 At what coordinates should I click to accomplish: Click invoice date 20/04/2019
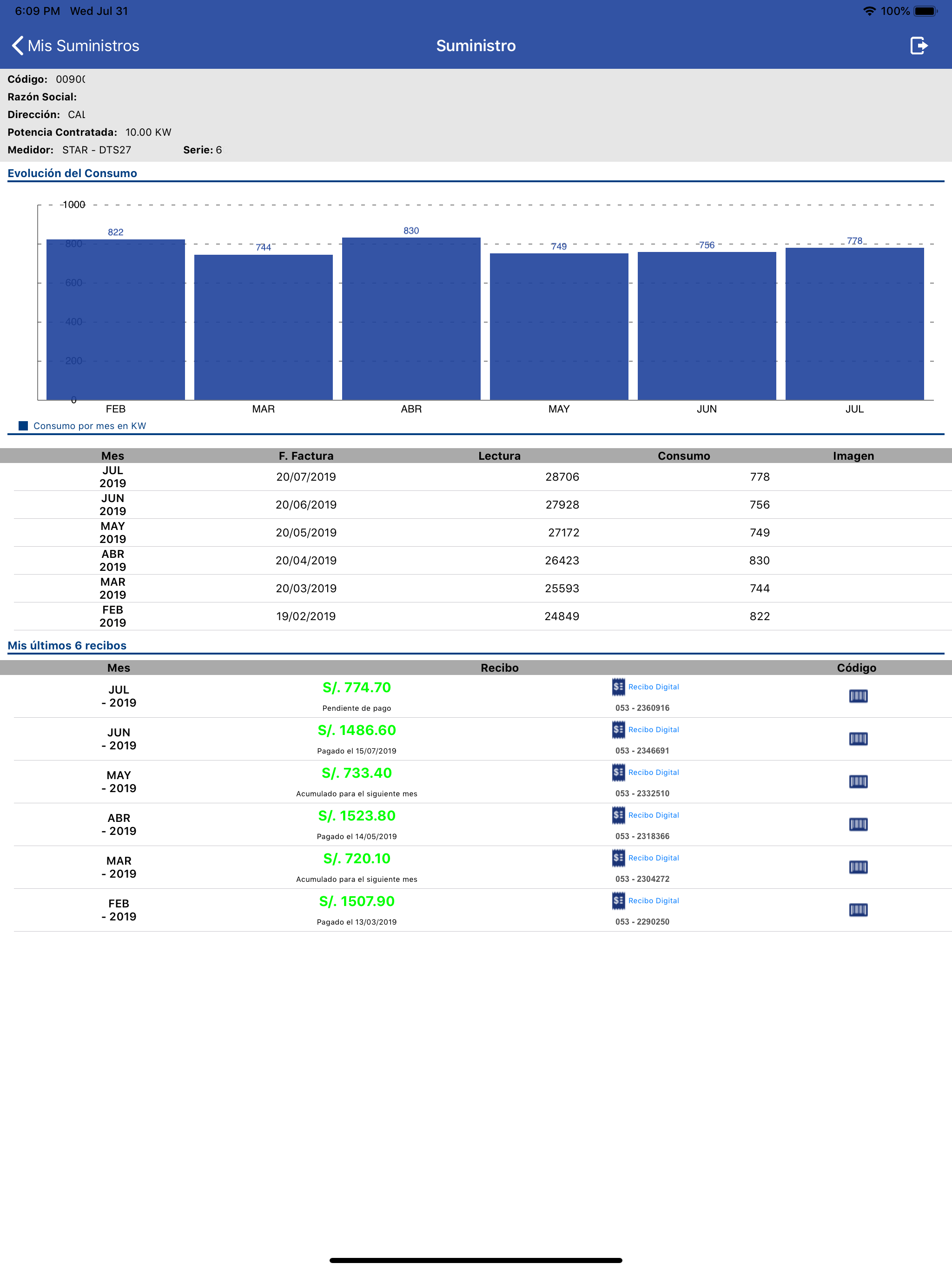(x=306, y=560)
